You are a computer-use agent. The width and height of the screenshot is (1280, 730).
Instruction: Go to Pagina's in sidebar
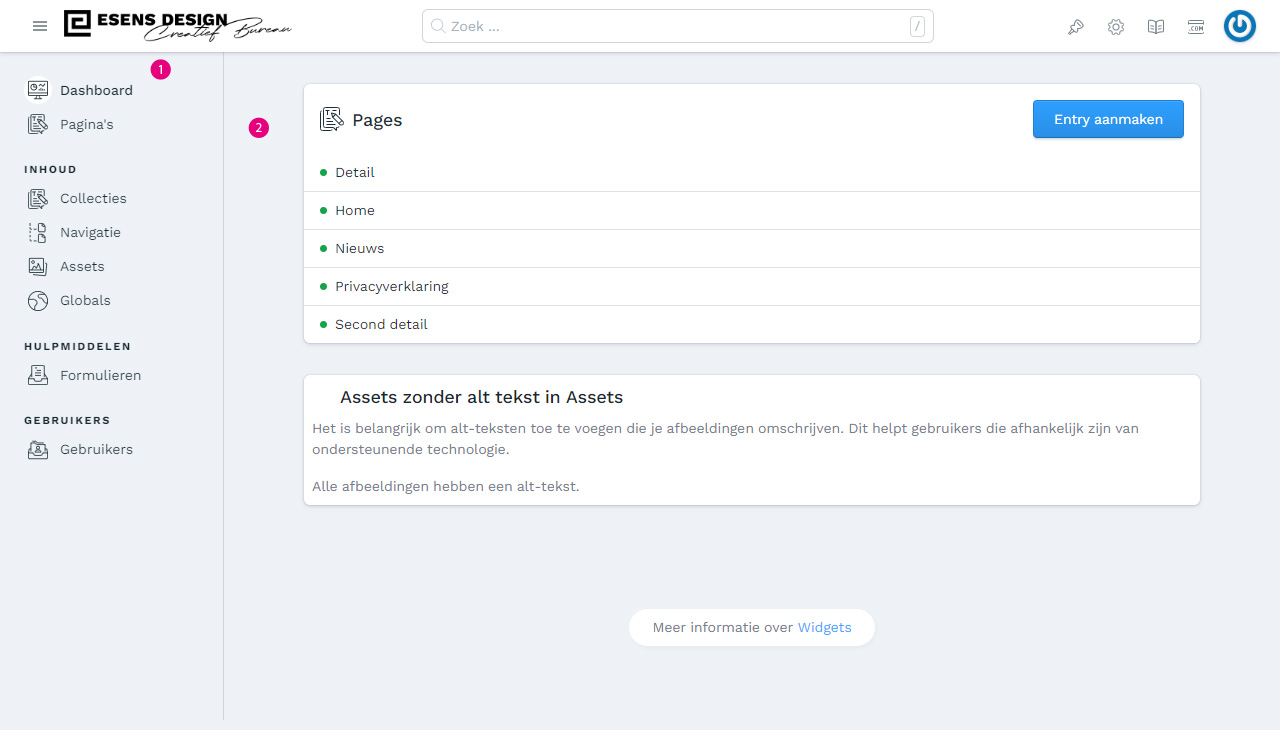(86, 124)
